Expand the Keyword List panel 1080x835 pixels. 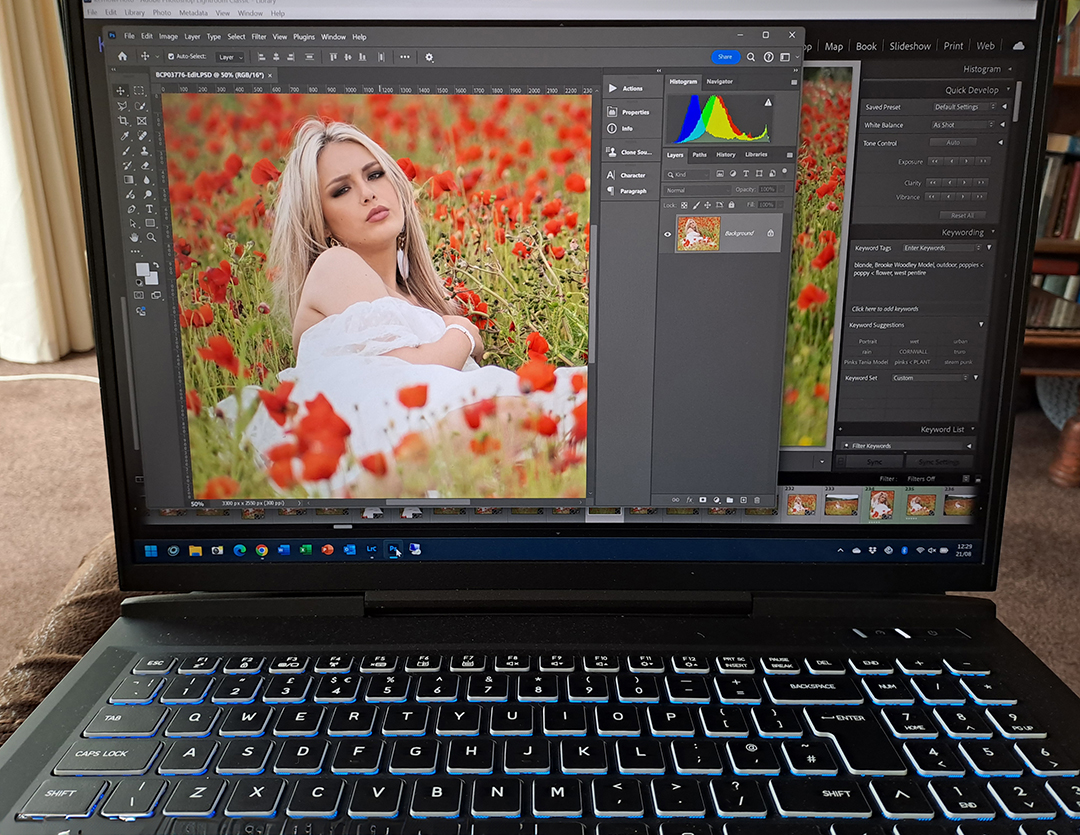[x=973, y=429]
